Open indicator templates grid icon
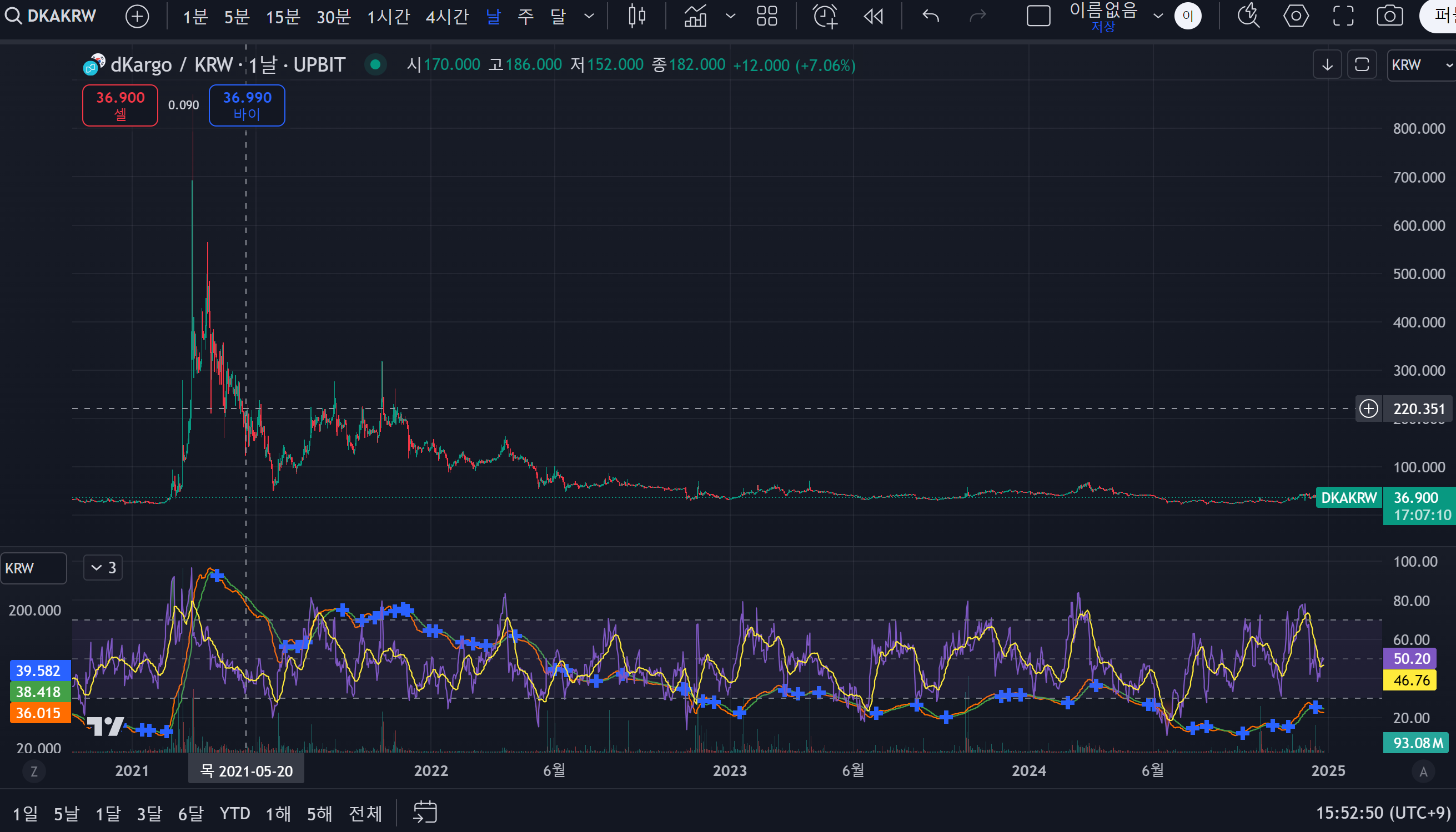The height and width of the screenshot is (832, 1456). 766,16
